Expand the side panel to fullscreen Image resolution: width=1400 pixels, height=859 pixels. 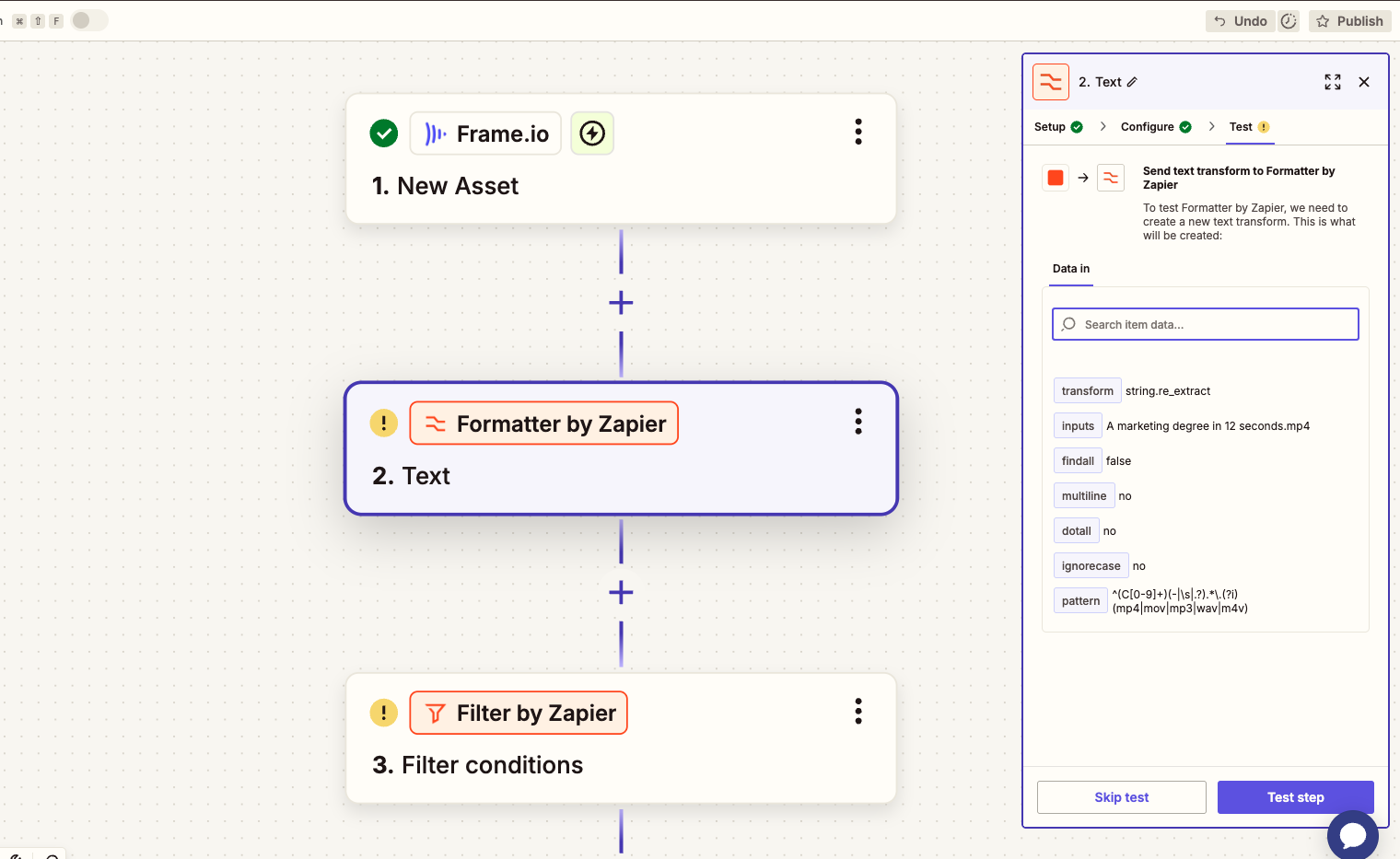(1333, 82)
